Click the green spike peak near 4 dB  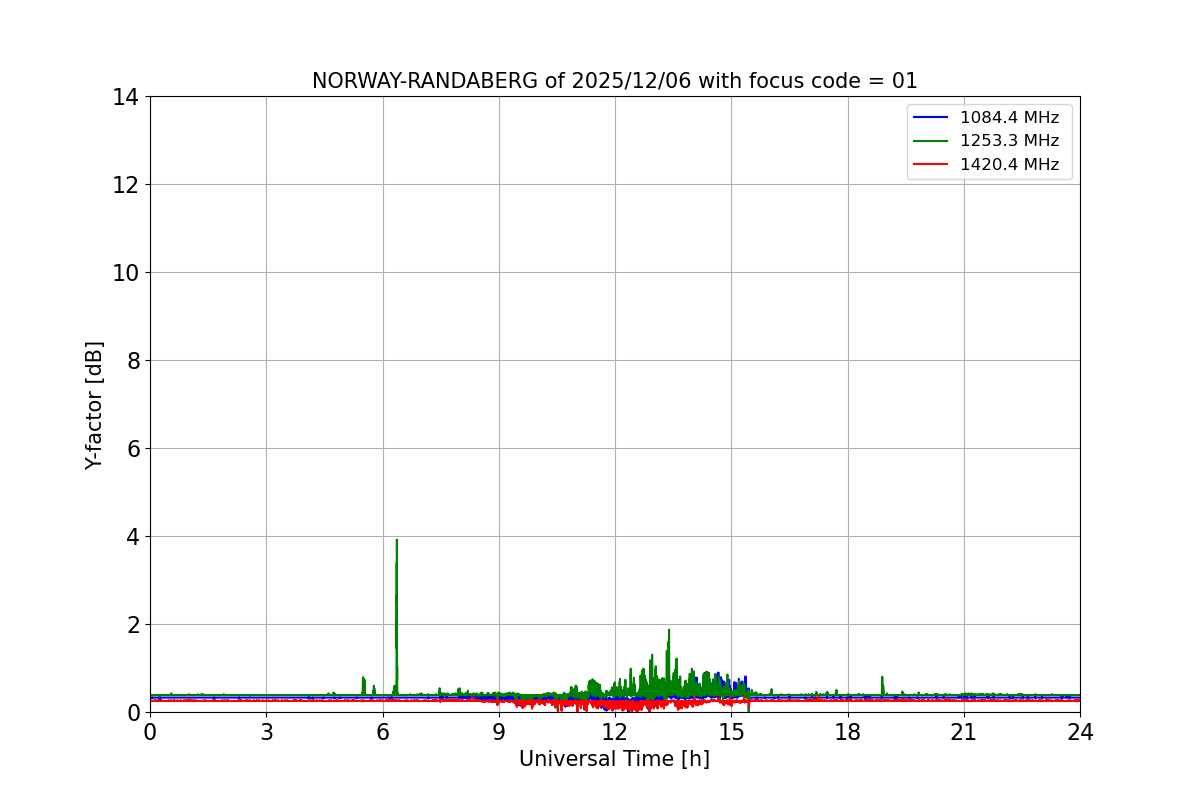397,541
